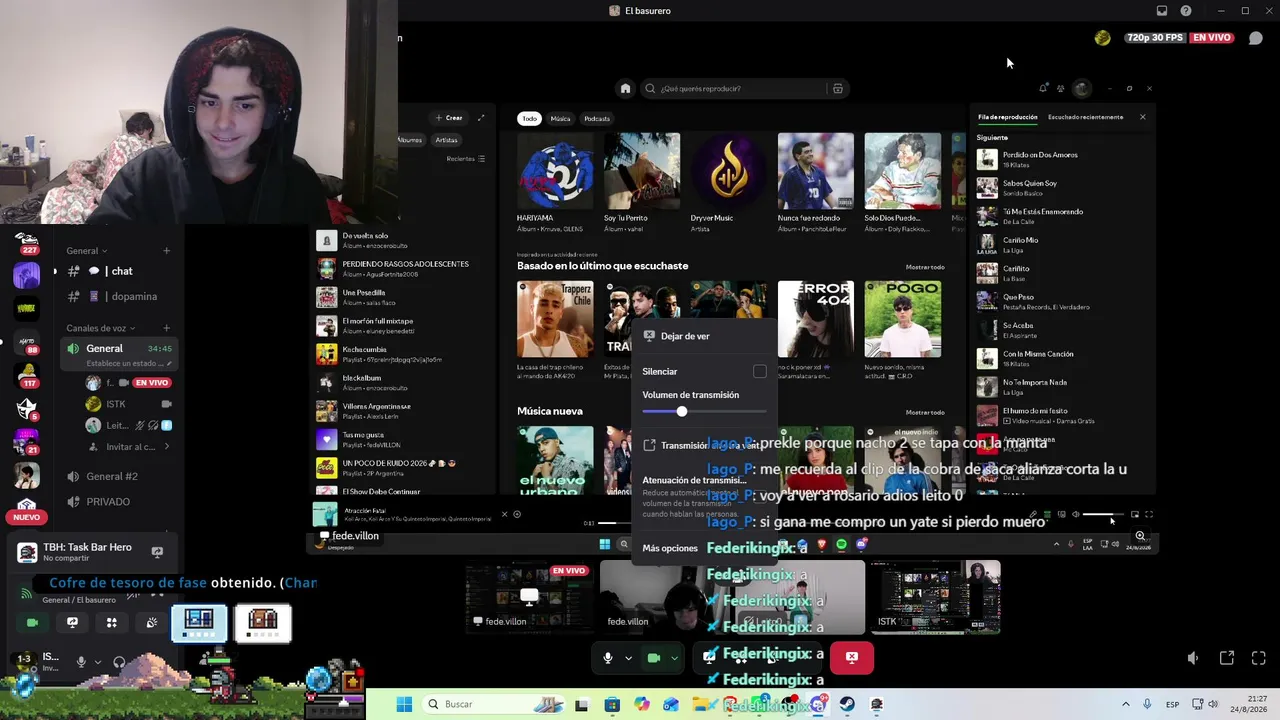This screenshot has height=720, width=1280.
Task: Collapse the Canales de voz category
Action: click(101, 328)
